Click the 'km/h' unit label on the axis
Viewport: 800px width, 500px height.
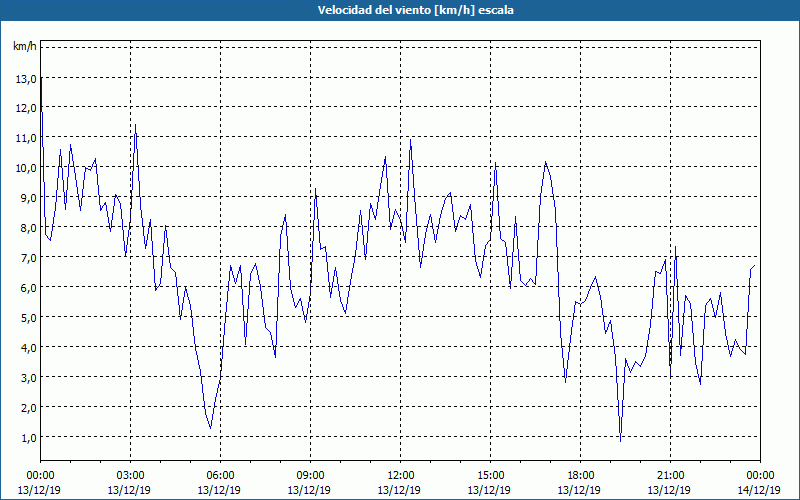25,46
